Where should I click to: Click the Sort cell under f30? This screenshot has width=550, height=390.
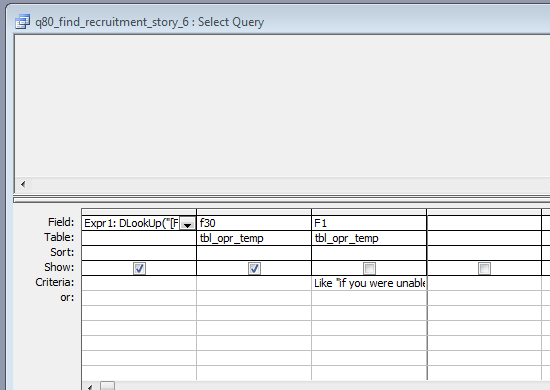pyautogui.click(x=254, y=253)
